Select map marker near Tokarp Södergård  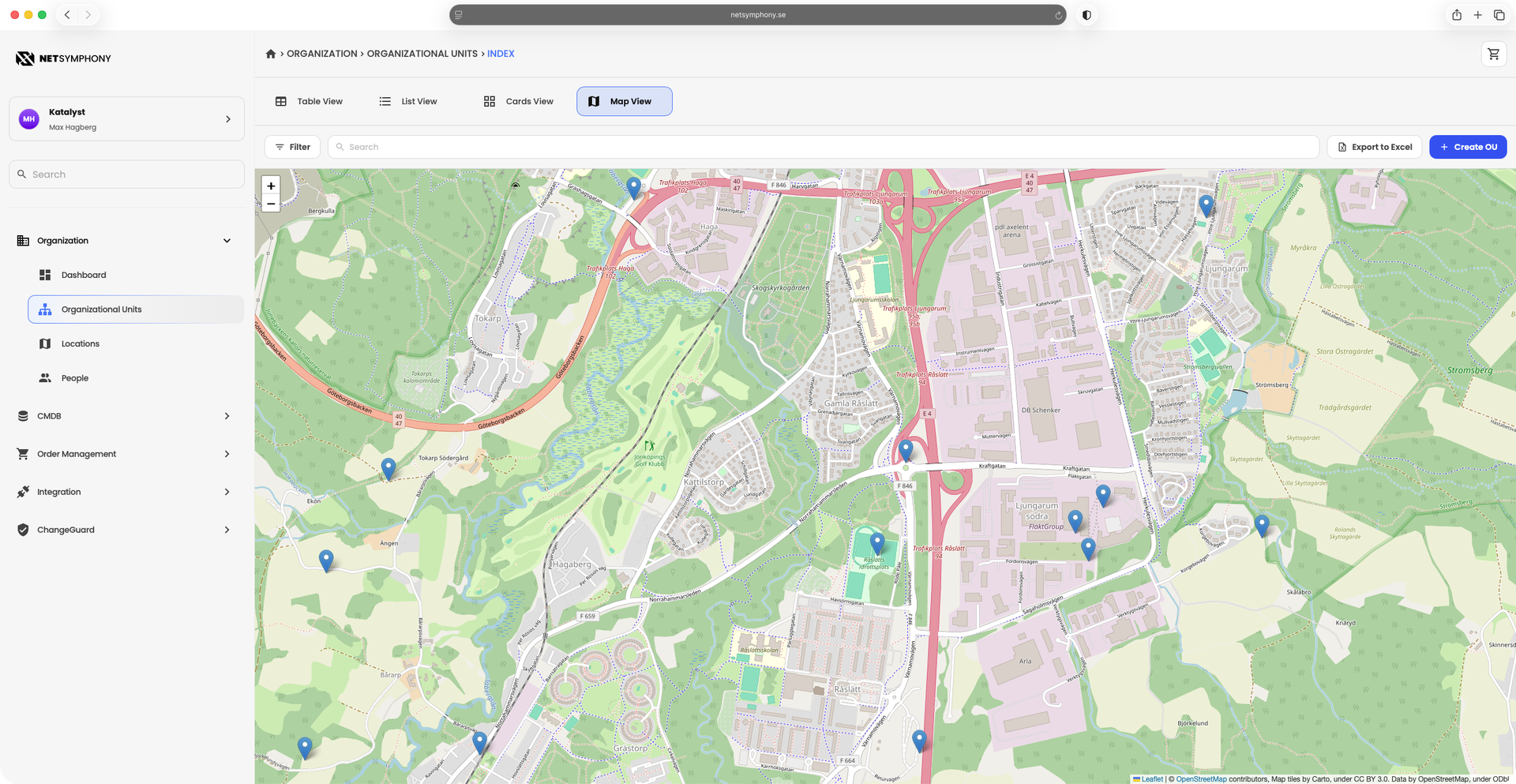pyautogui.click(x=388, y=469)
